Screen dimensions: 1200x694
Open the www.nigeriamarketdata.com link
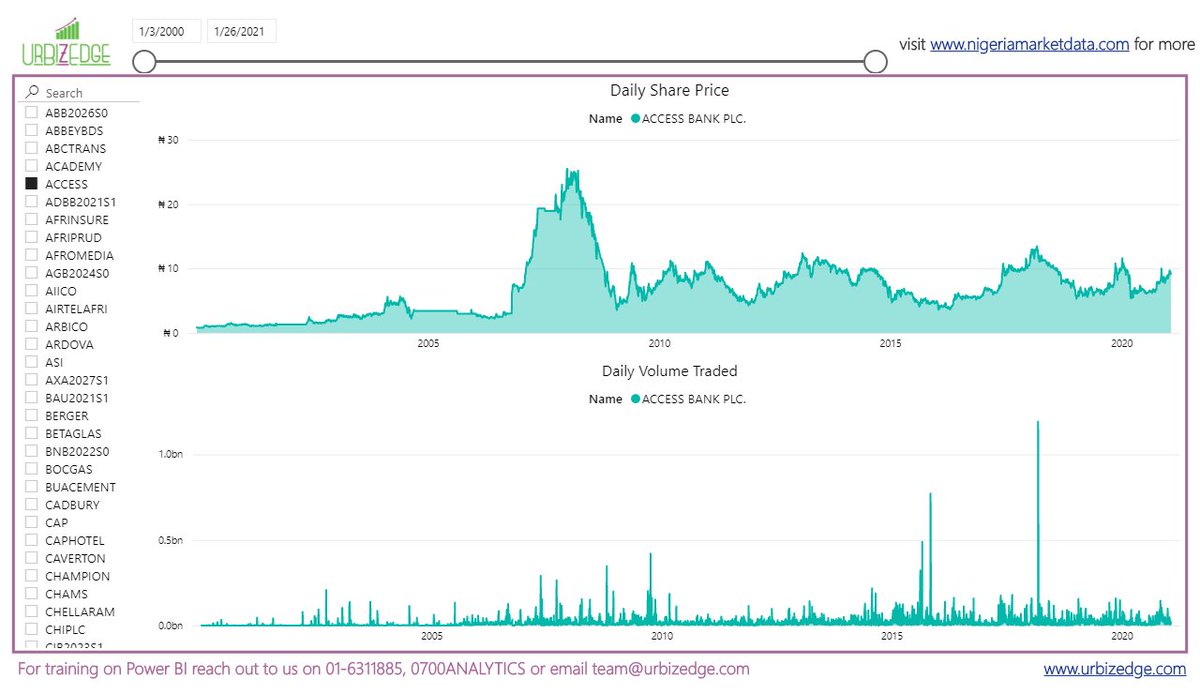tap(1030, 44)
